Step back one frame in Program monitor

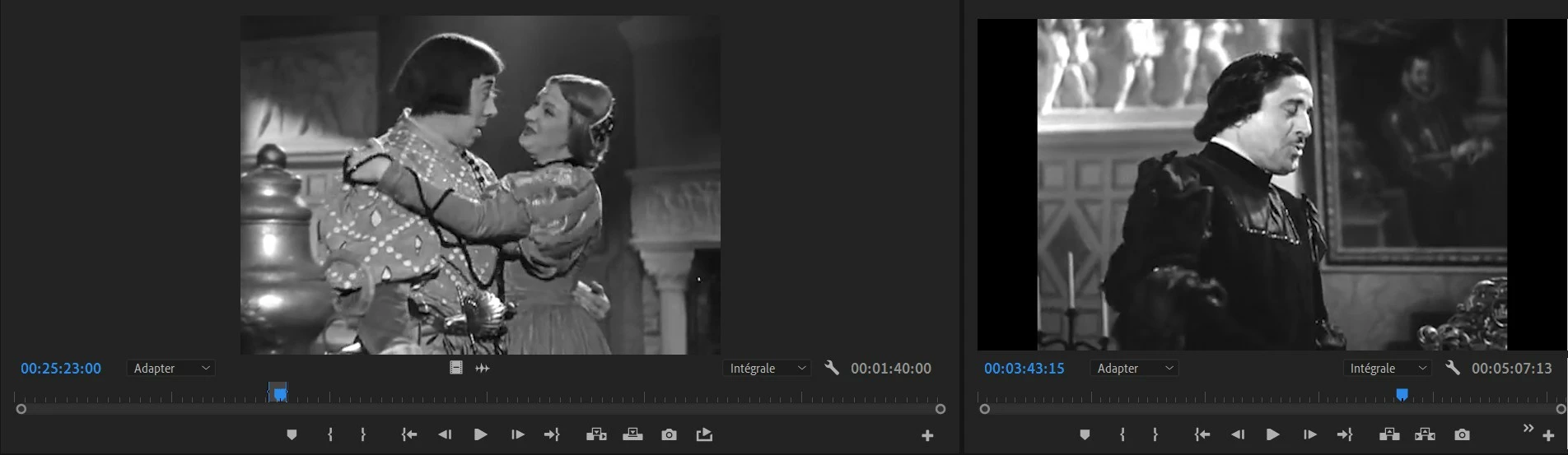point(1237,434)
